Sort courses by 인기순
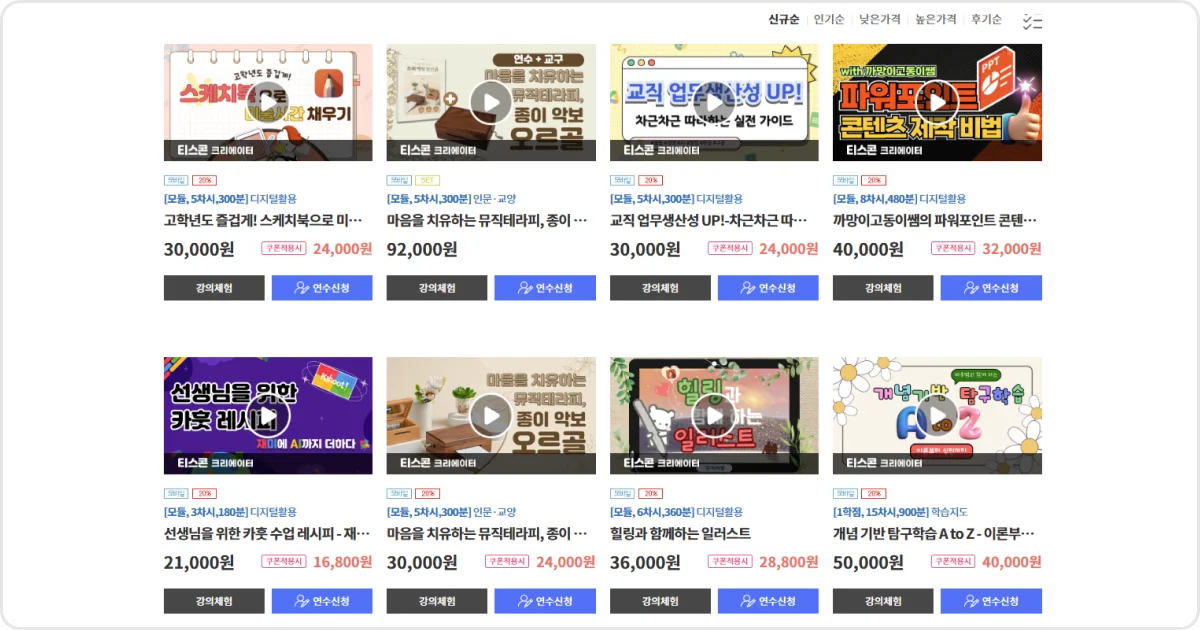The width and height of the screenshot is (1200, 630). 829,19
